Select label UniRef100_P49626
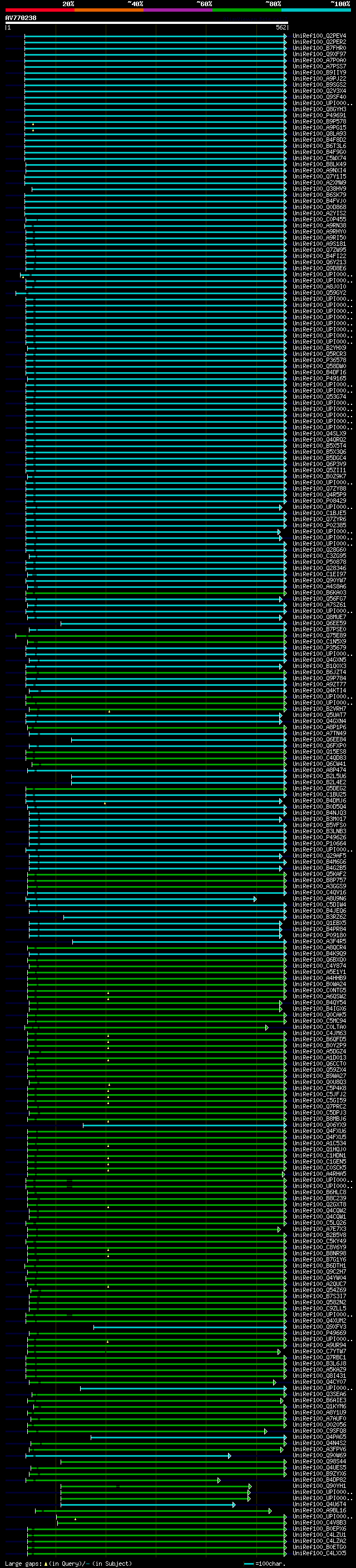 pyautogui.click(x=319, y=838)
